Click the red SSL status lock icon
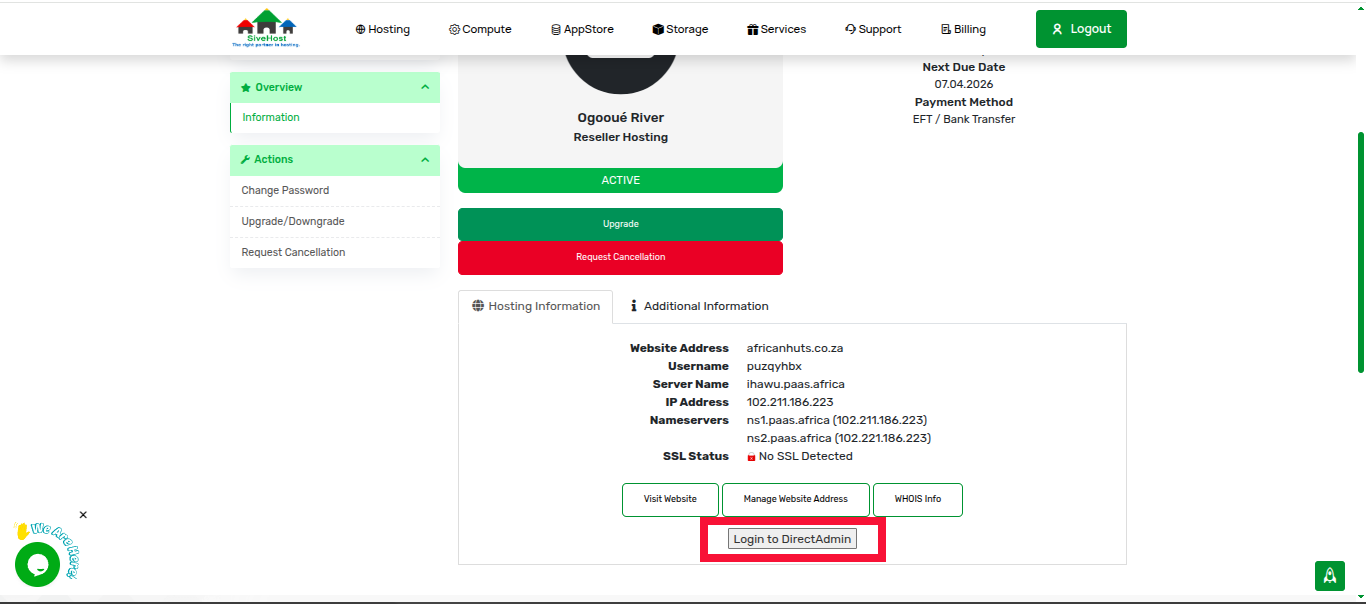 coord(751,457)
